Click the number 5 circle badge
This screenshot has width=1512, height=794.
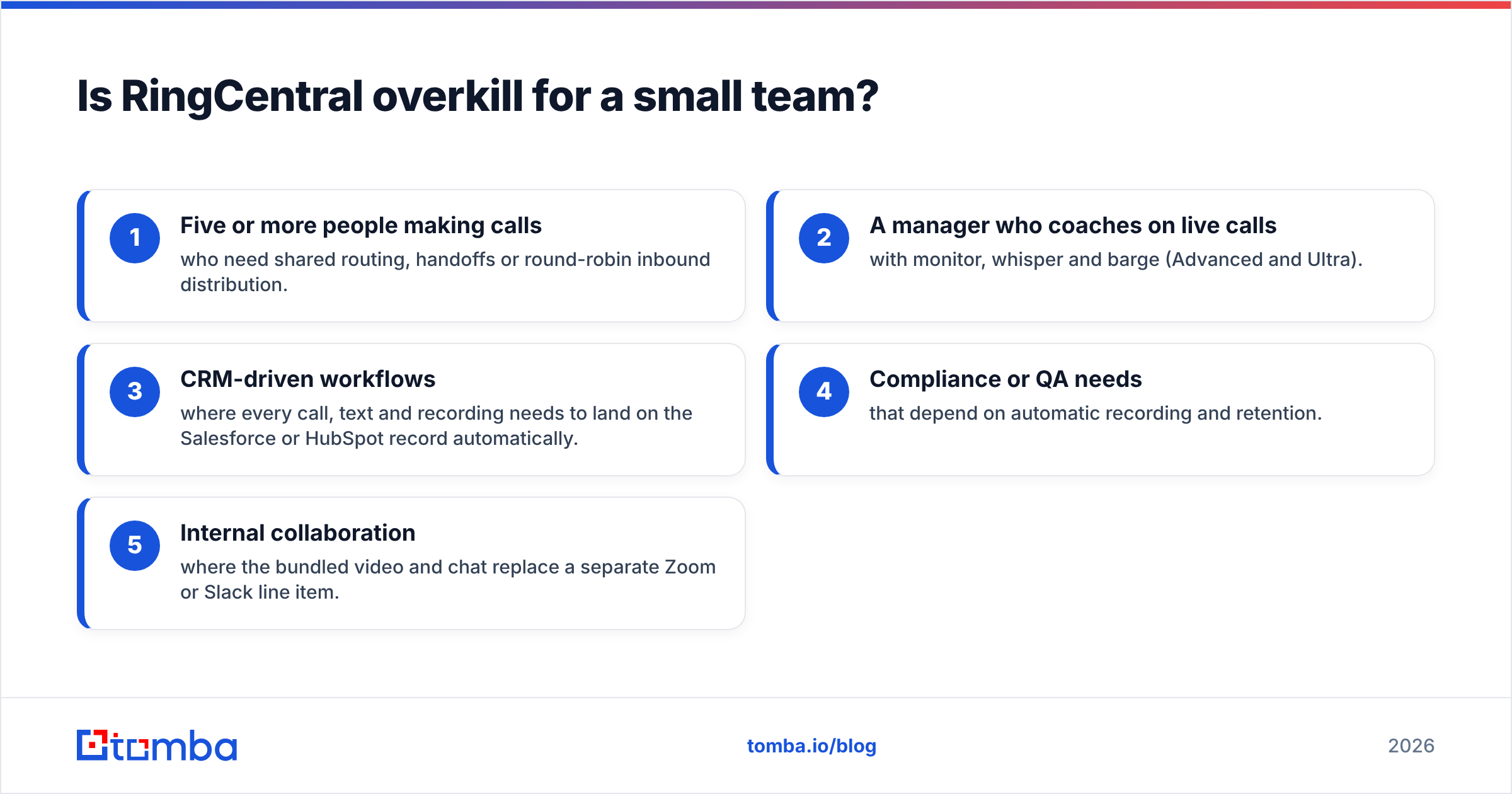[135, 546]
